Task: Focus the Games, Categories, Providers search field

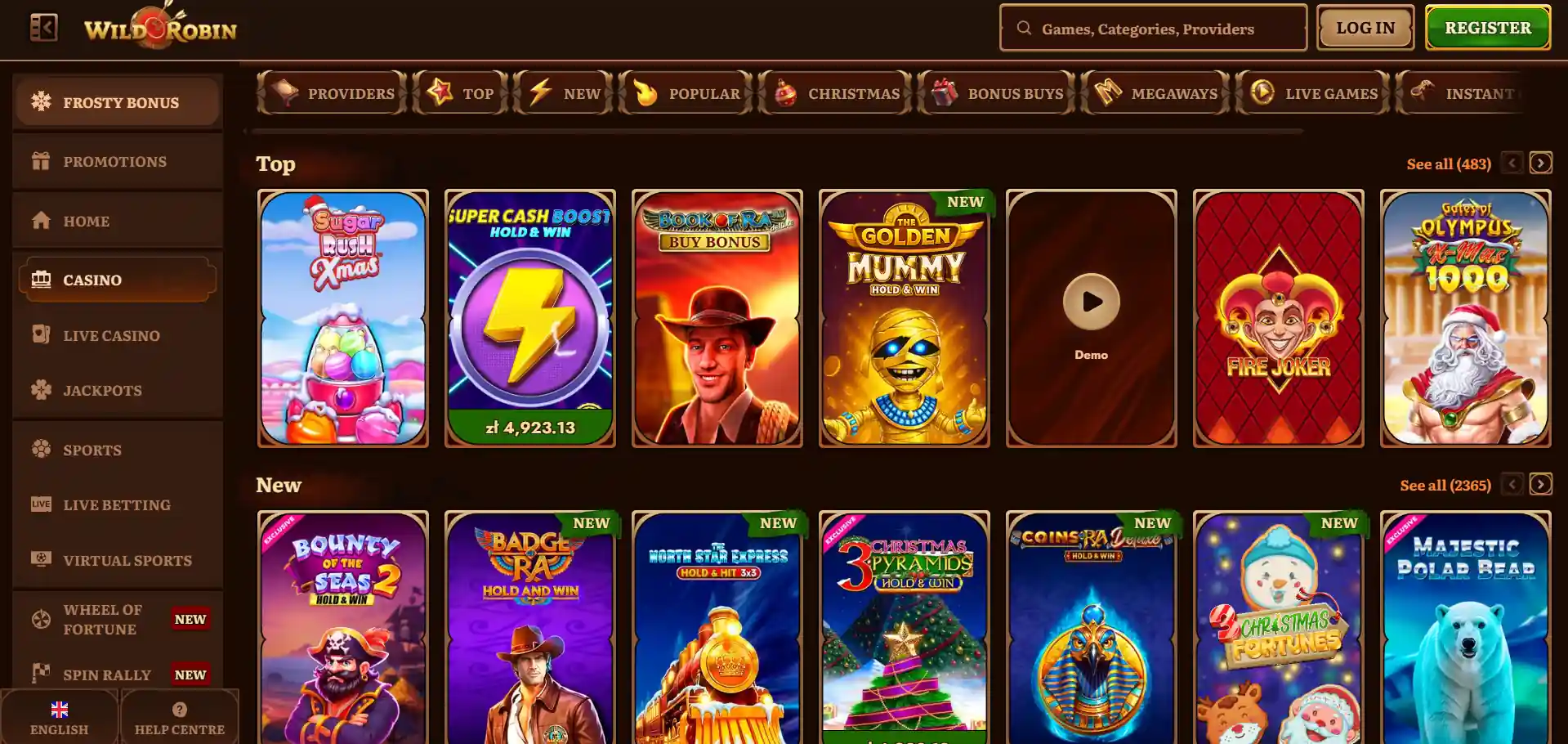Action: 1153,29
